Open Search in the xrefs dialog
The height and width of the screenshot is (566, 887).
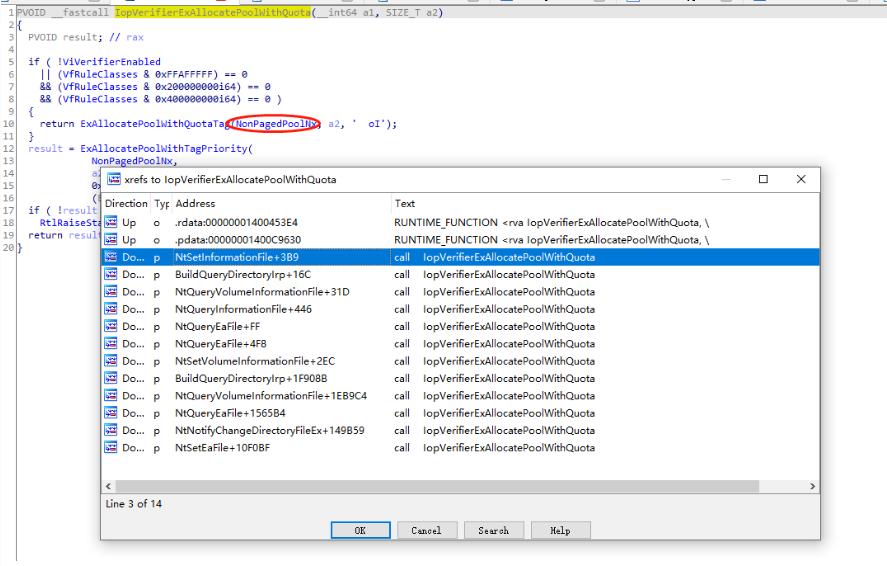[493, 531]
